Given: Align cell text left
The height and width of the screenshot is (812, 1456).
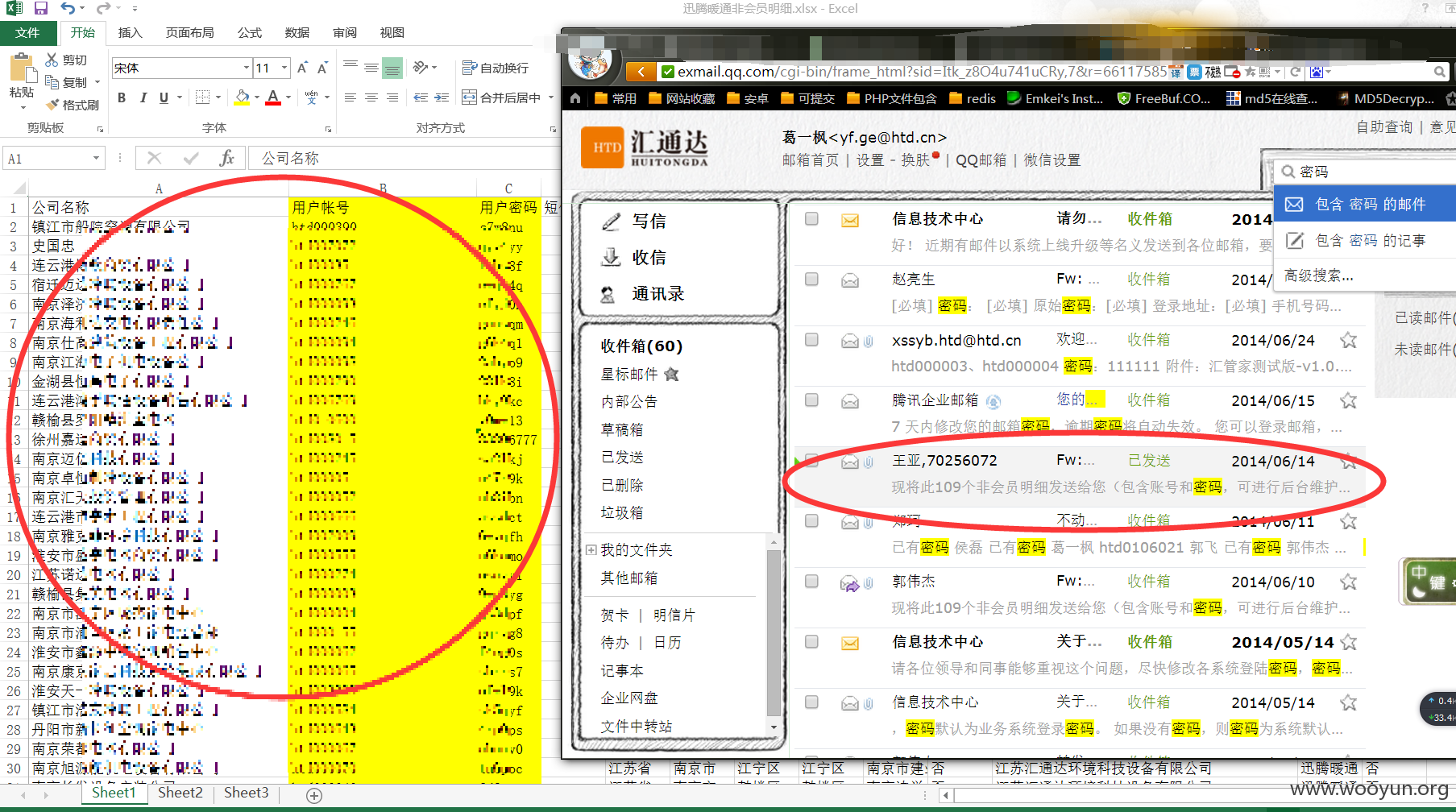Looking at the screenshot, I should click(x=351, y=97).
